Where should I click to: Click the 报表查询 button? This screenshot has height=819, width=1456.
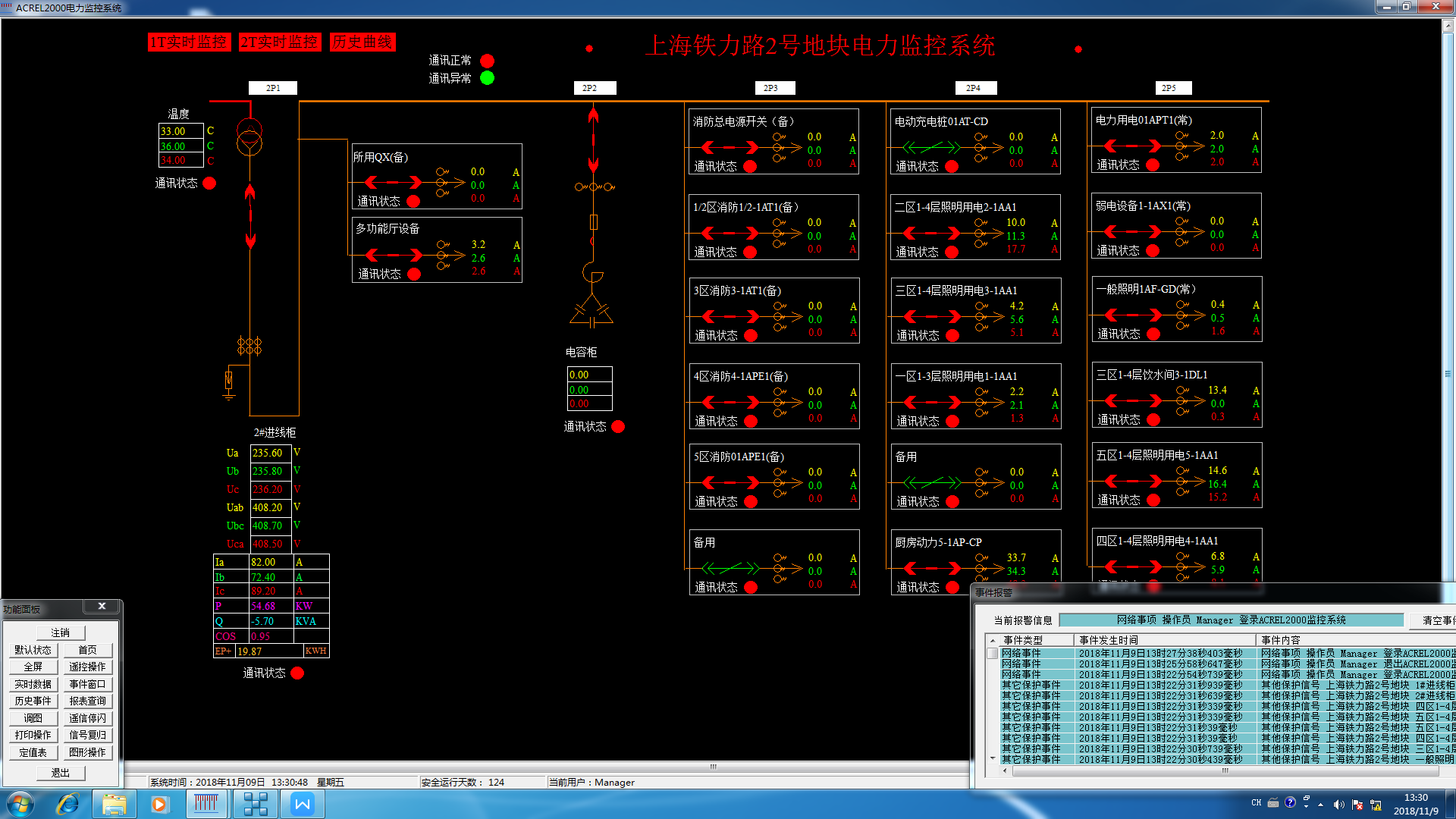point(88,701)
